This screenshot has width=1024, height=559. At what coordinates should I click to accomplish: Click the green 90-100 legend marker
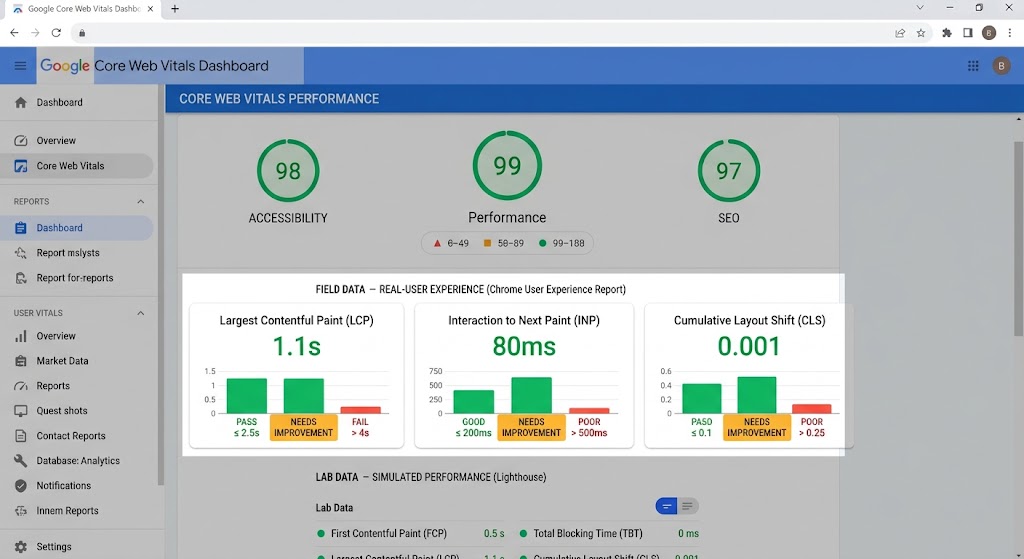(x=542, y=243)
